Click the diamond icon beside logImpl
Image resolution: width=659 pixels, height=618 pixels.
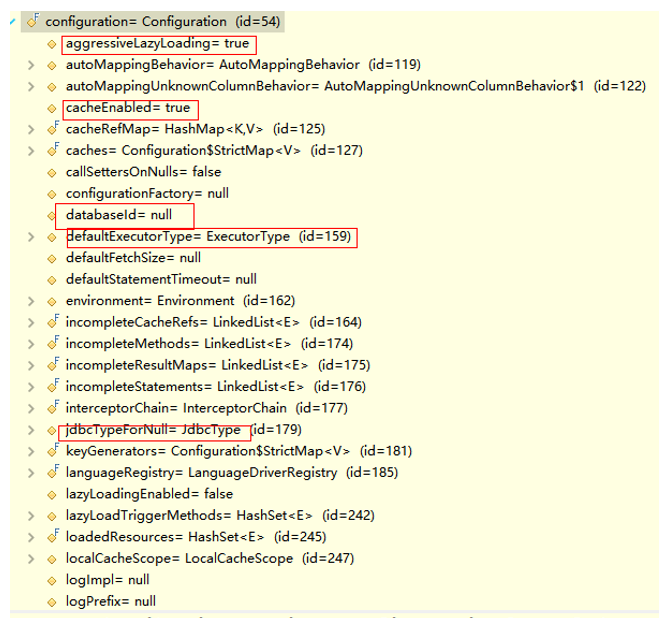pos(52,581)
